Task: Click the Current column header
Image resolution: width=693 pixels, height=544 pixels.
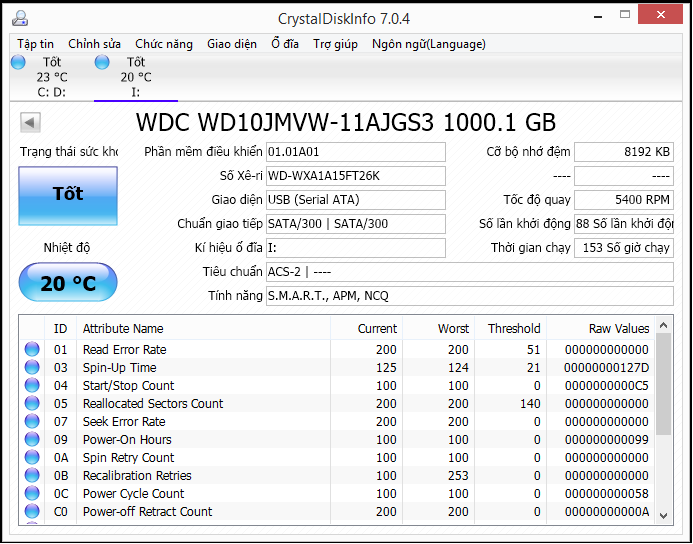Action: click(366, 328)
